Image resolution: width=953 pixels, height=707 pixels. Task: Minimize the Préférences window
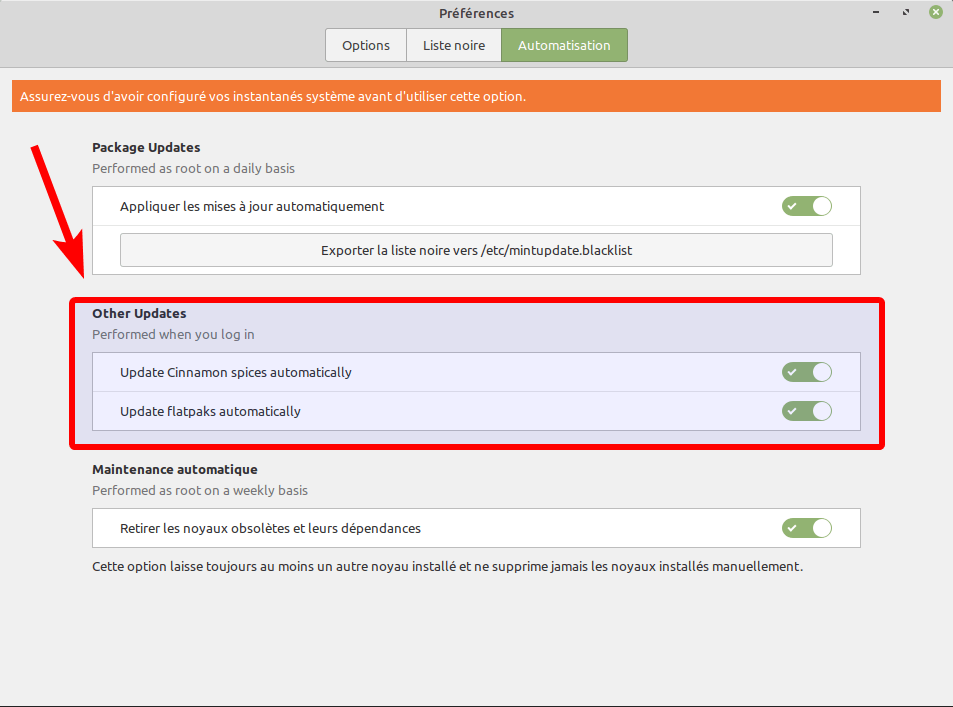pyautogui.click(x=876, y=12)
